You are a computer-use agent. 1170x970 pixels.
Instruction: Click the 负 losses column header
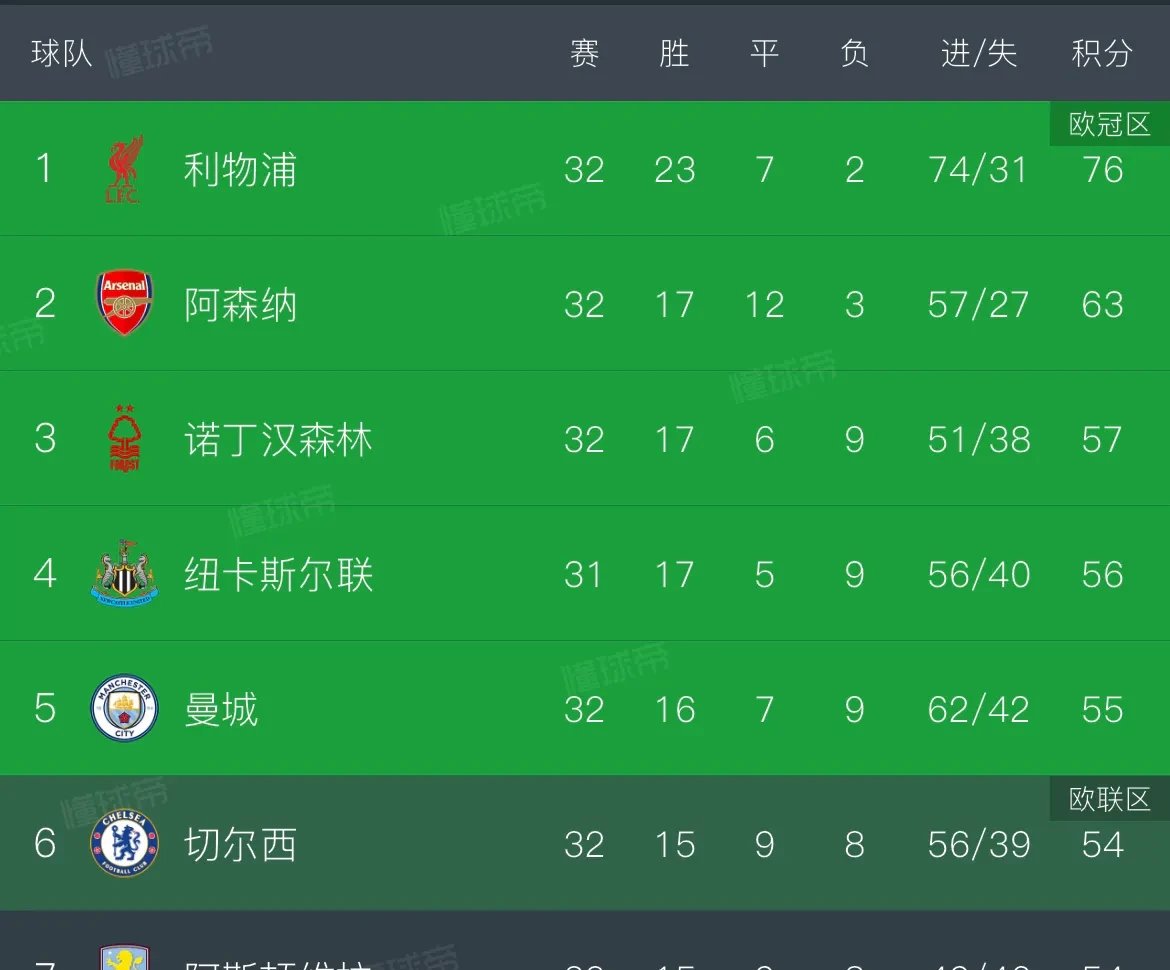click(x=855, y=55)
